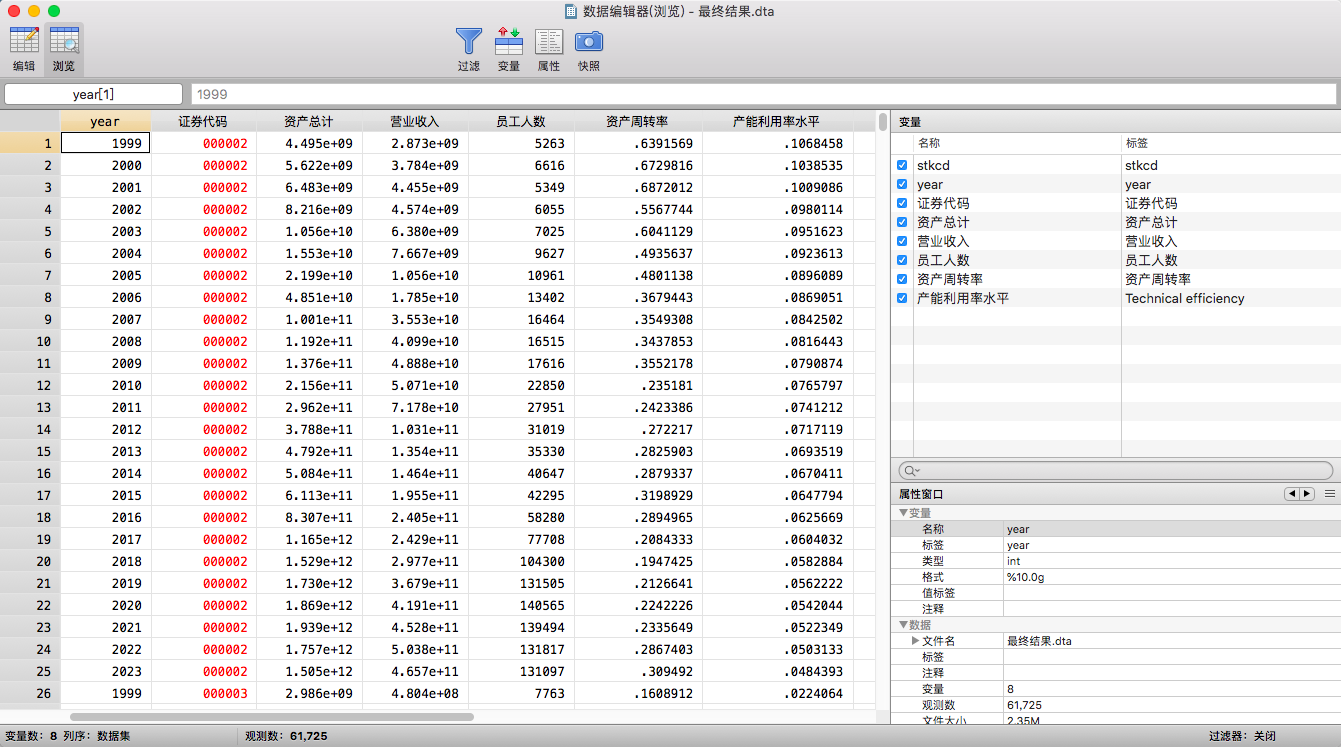Collapse the 数据 section in properties window
Screen dimensions: 1341x747
903,625
